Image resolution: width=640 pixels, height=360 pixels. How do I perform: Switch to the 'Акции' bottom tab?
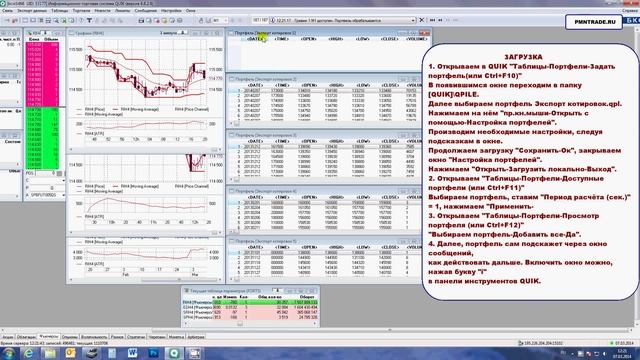tap(7, 337)
